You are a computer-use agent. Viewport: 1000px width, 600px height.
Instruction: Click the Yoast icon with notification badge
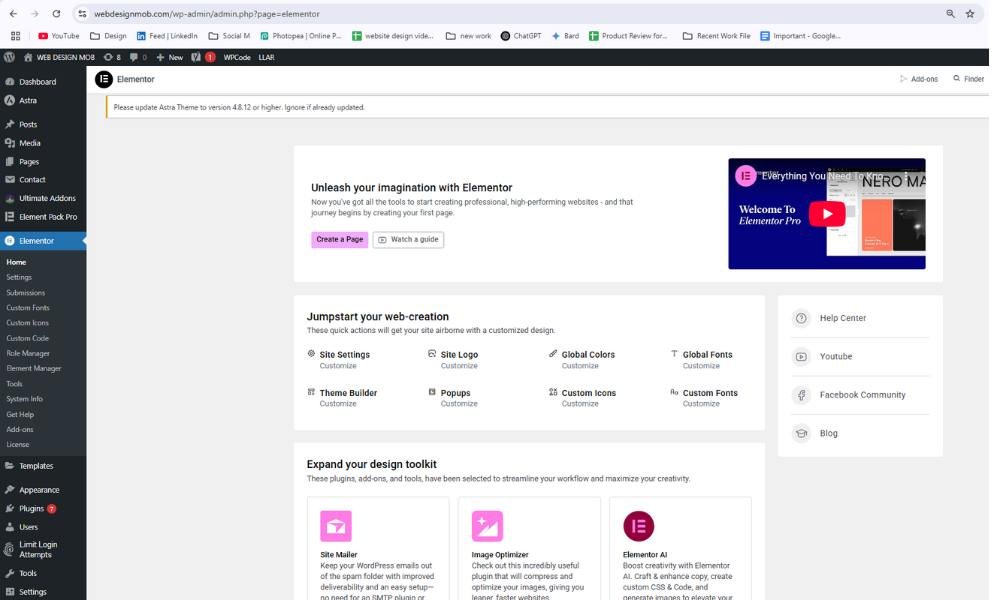click(x=203, y=57)
